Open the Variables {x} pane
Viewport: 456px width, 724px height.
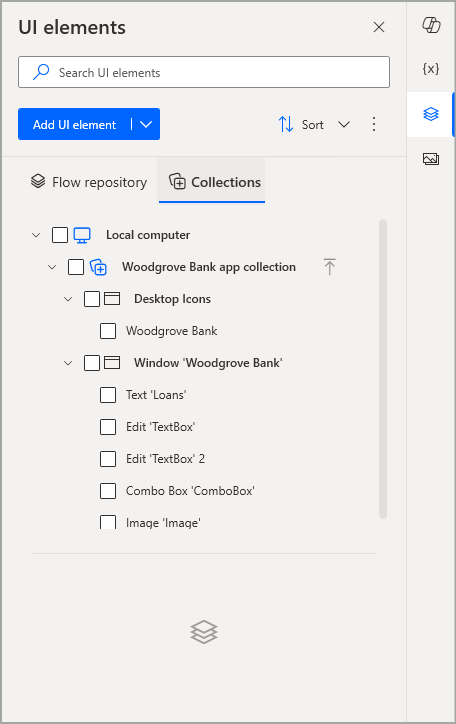[x=431, y=69]
